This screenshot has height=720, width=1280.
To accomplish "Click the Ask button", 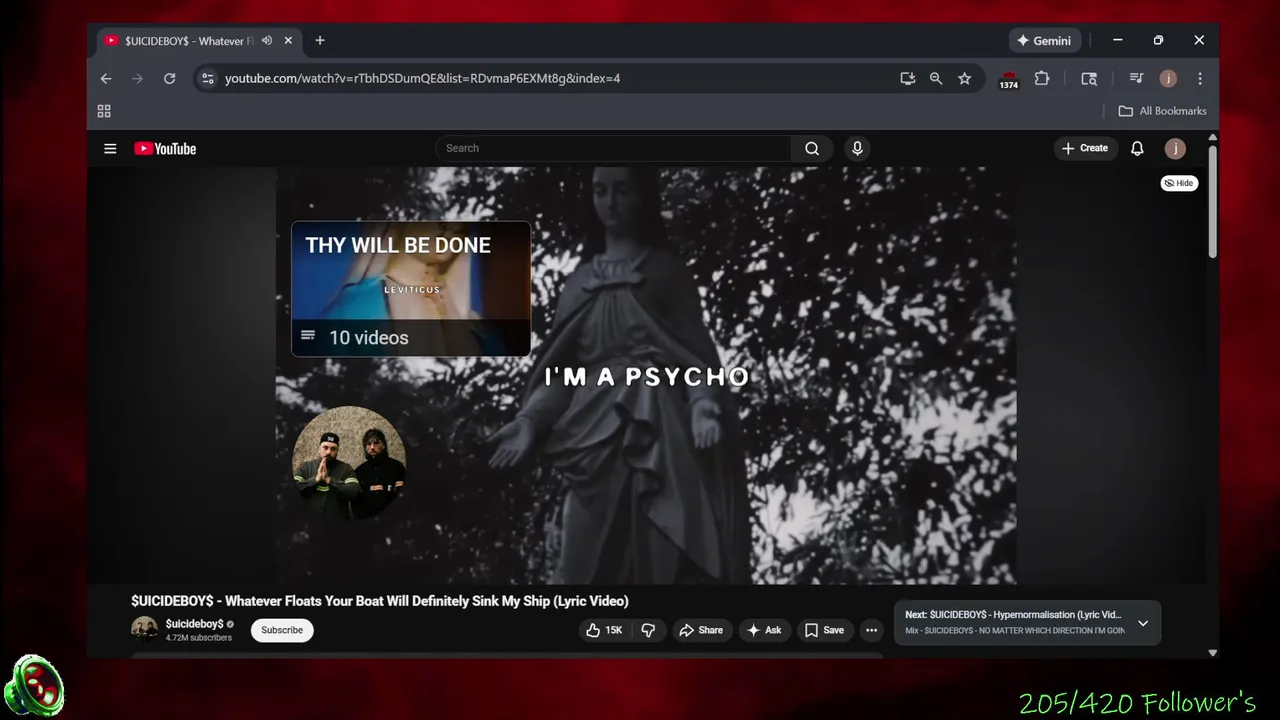I will click(x=764, y=630).
